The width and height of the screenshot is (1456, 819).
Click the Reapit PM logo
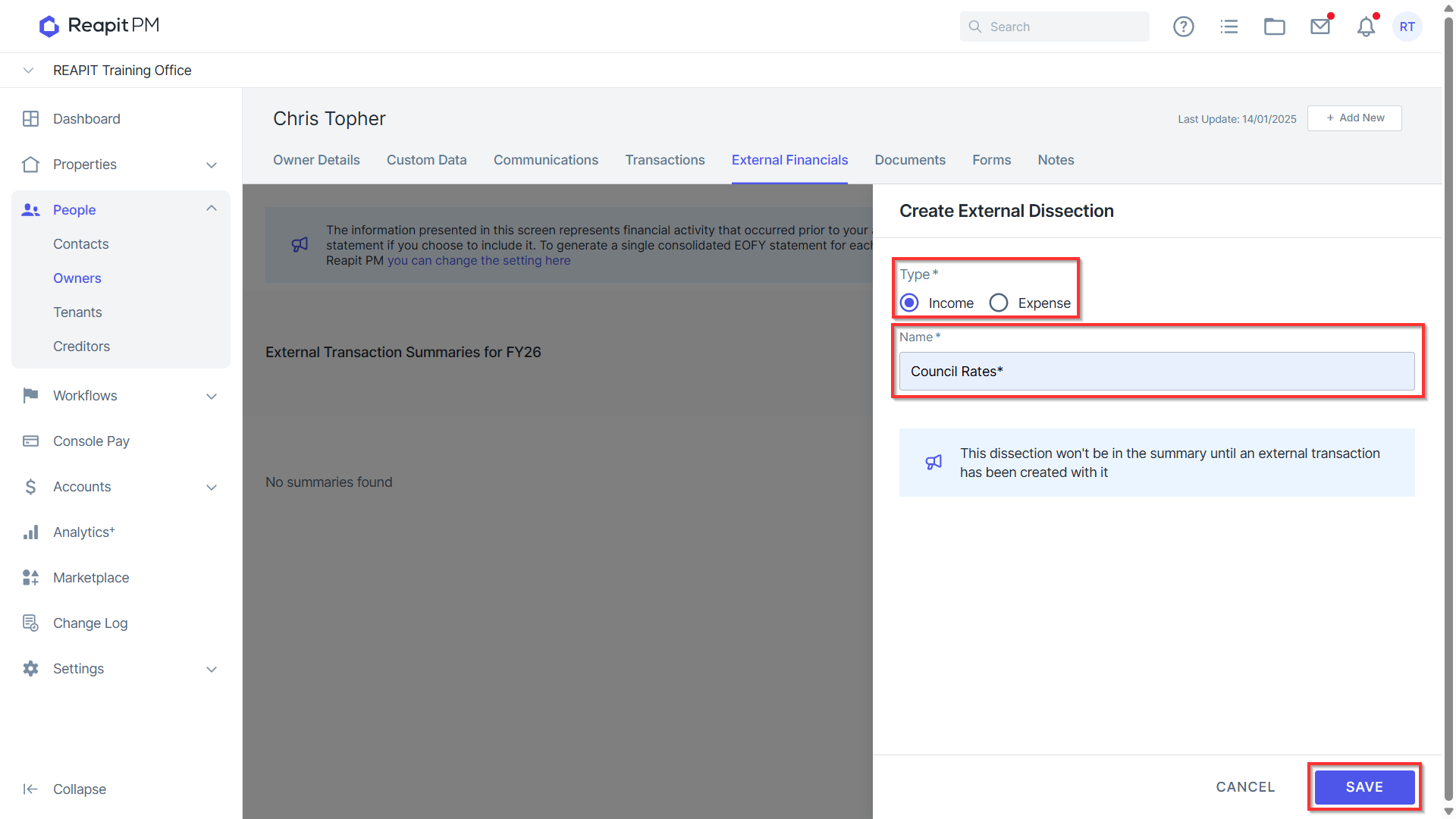point(99,26)
